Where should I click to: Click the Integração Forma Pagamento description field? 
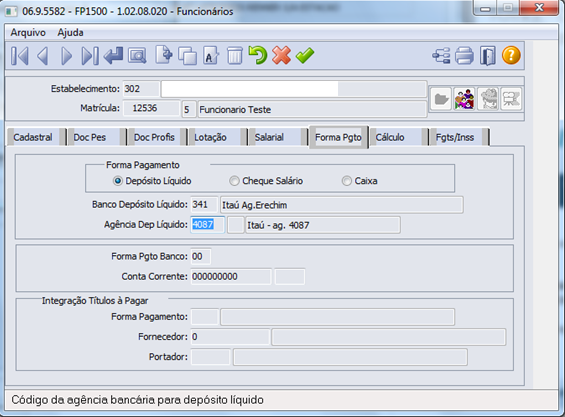click(x=338, y=317)
